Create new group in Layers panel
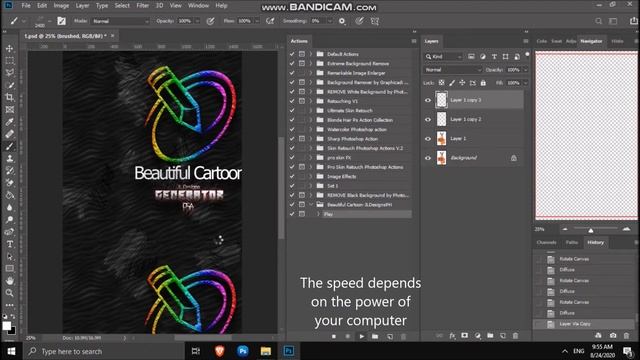Viewport: 640px width, 360px height. coord(490,336)
